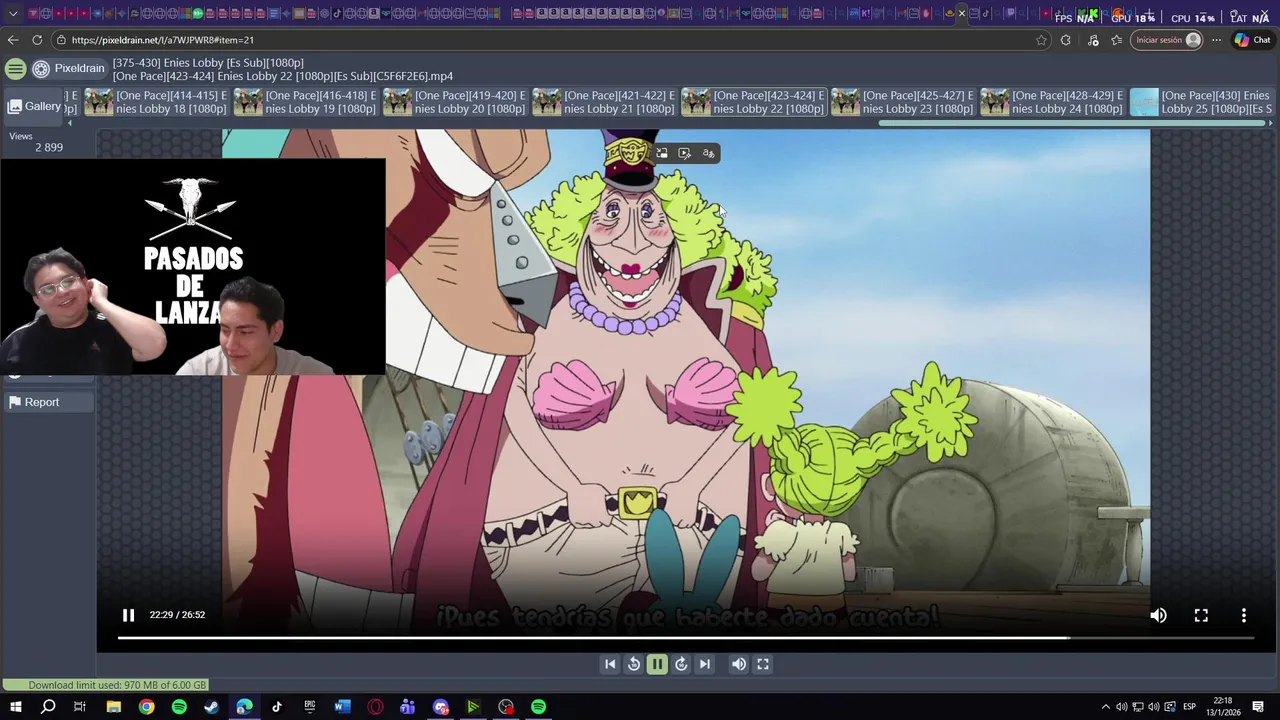Click scrollbar right arrow under file list
This screenshot has width=1280, height=720.
1270,123
